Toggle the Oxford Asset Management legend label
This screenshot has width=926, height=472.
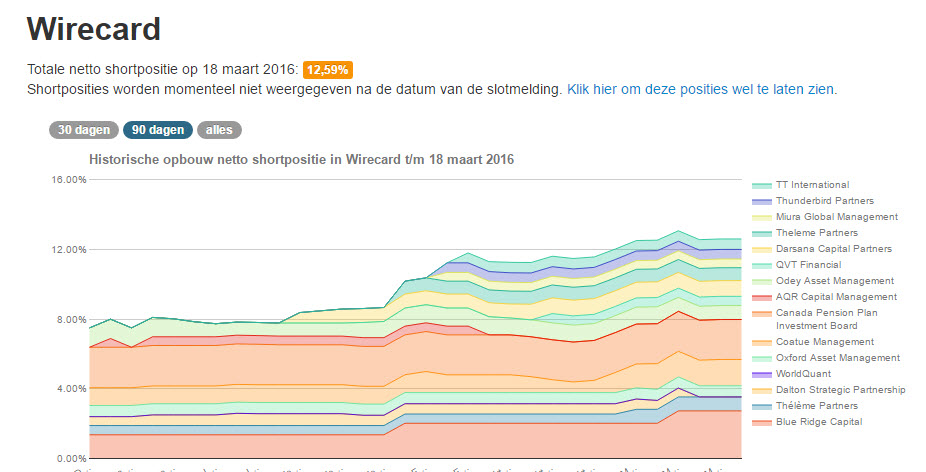pos(838,358)
